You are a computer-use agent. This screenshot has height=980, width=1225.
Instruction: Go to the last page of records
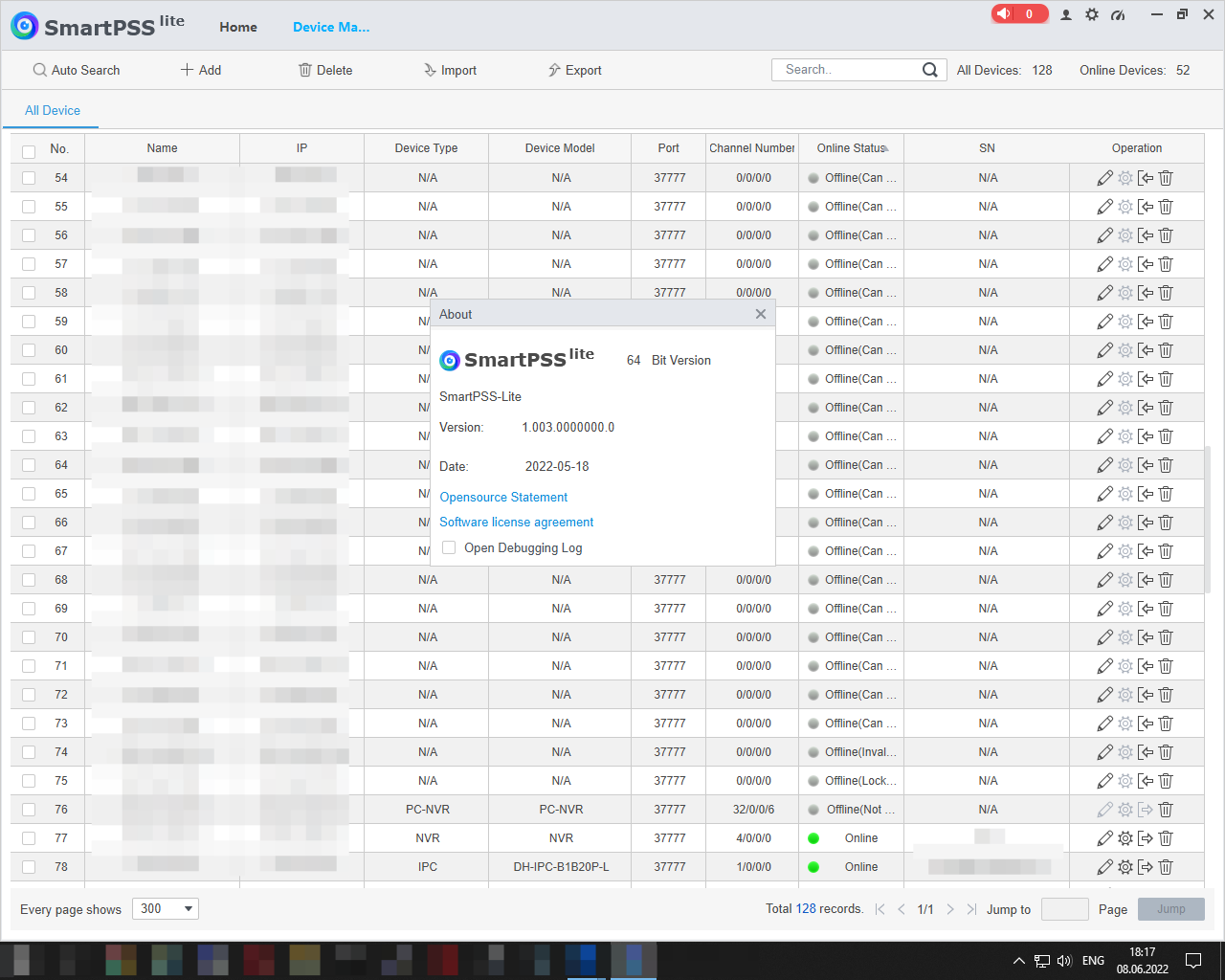pyautogui.click(x=971, y=909)
